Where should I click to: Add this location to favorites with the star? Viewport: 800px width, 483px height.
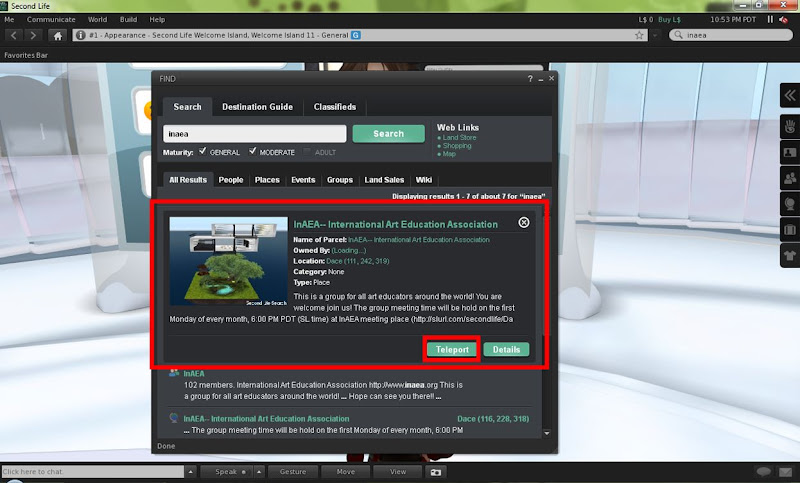click(x=639, y=35)
